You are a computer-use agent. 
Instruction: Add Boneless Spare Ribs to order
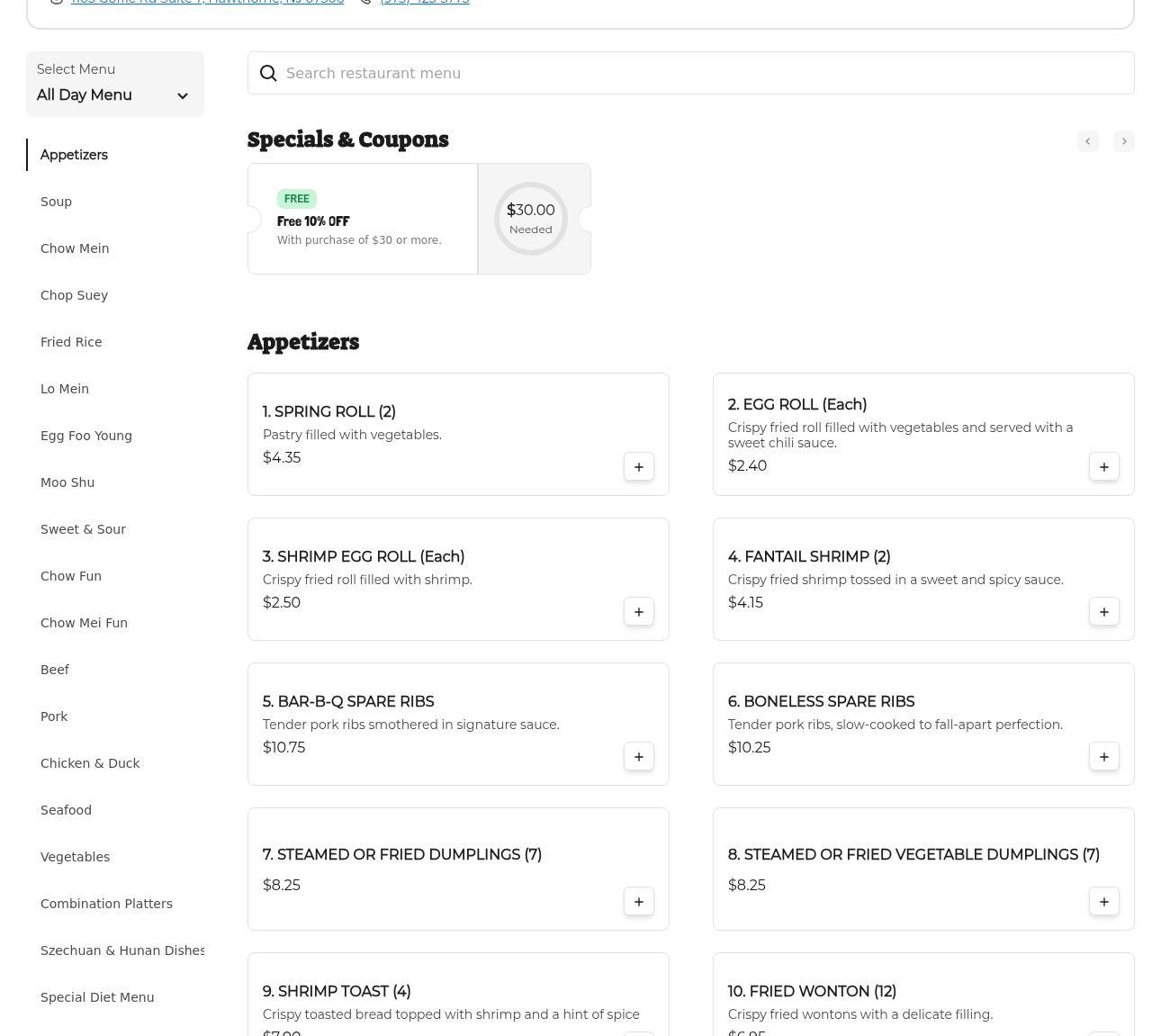pos(1103,757)
